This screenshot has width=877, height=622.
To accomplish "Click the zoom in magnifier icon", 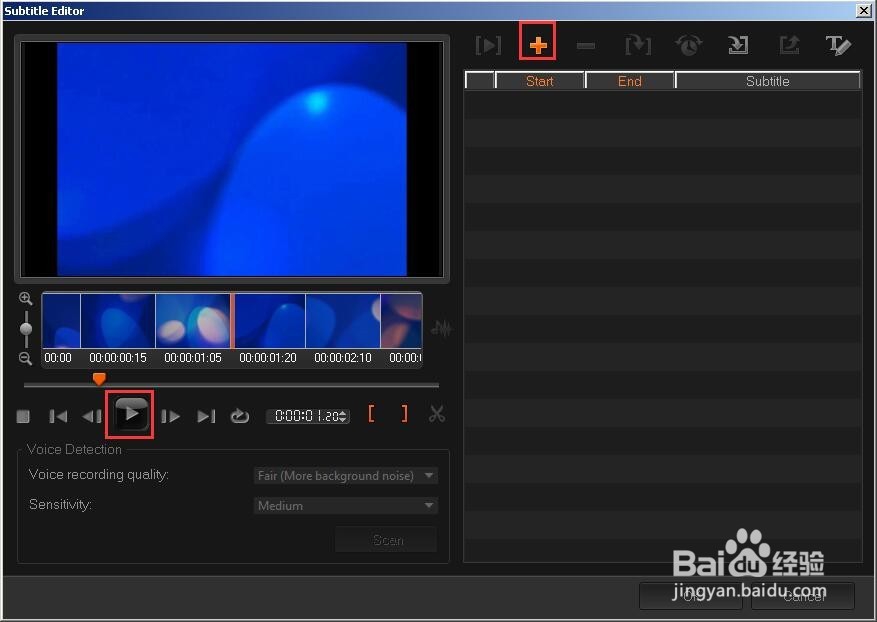I will point(26,298).
